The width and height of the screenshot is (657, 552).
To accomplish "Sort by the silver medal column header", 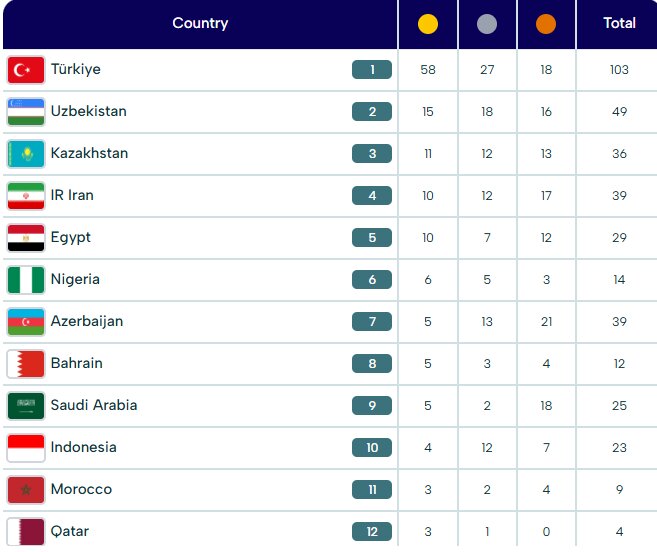I will click(x=487, y=24).
